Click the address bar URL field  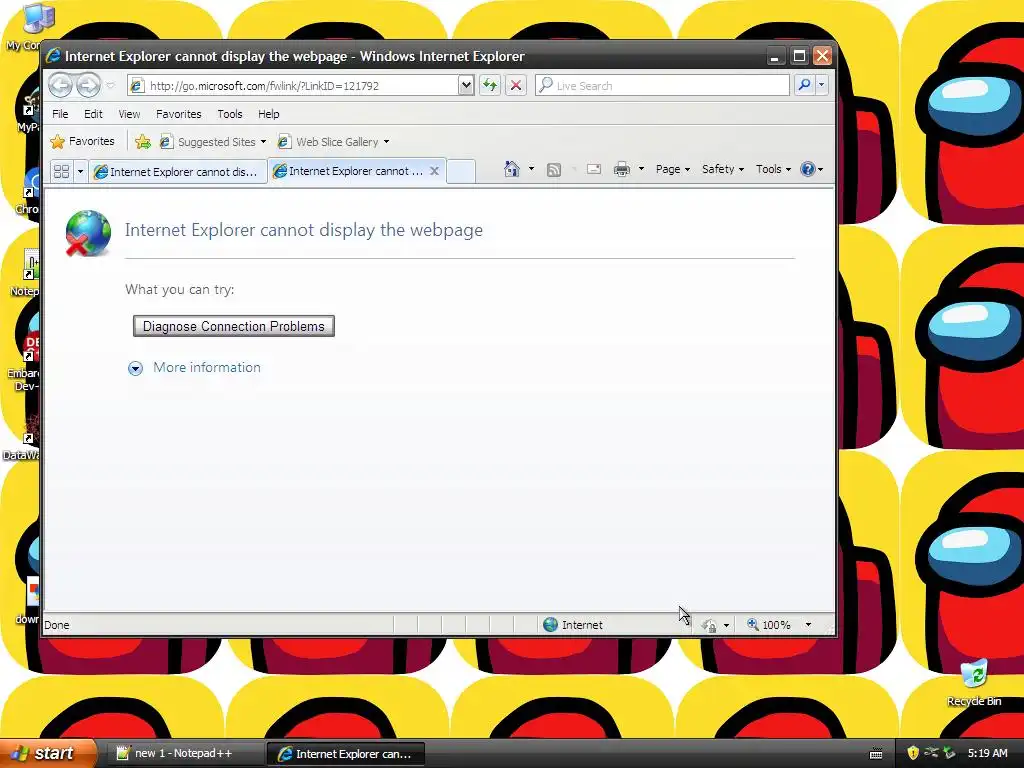click(294, 86)
